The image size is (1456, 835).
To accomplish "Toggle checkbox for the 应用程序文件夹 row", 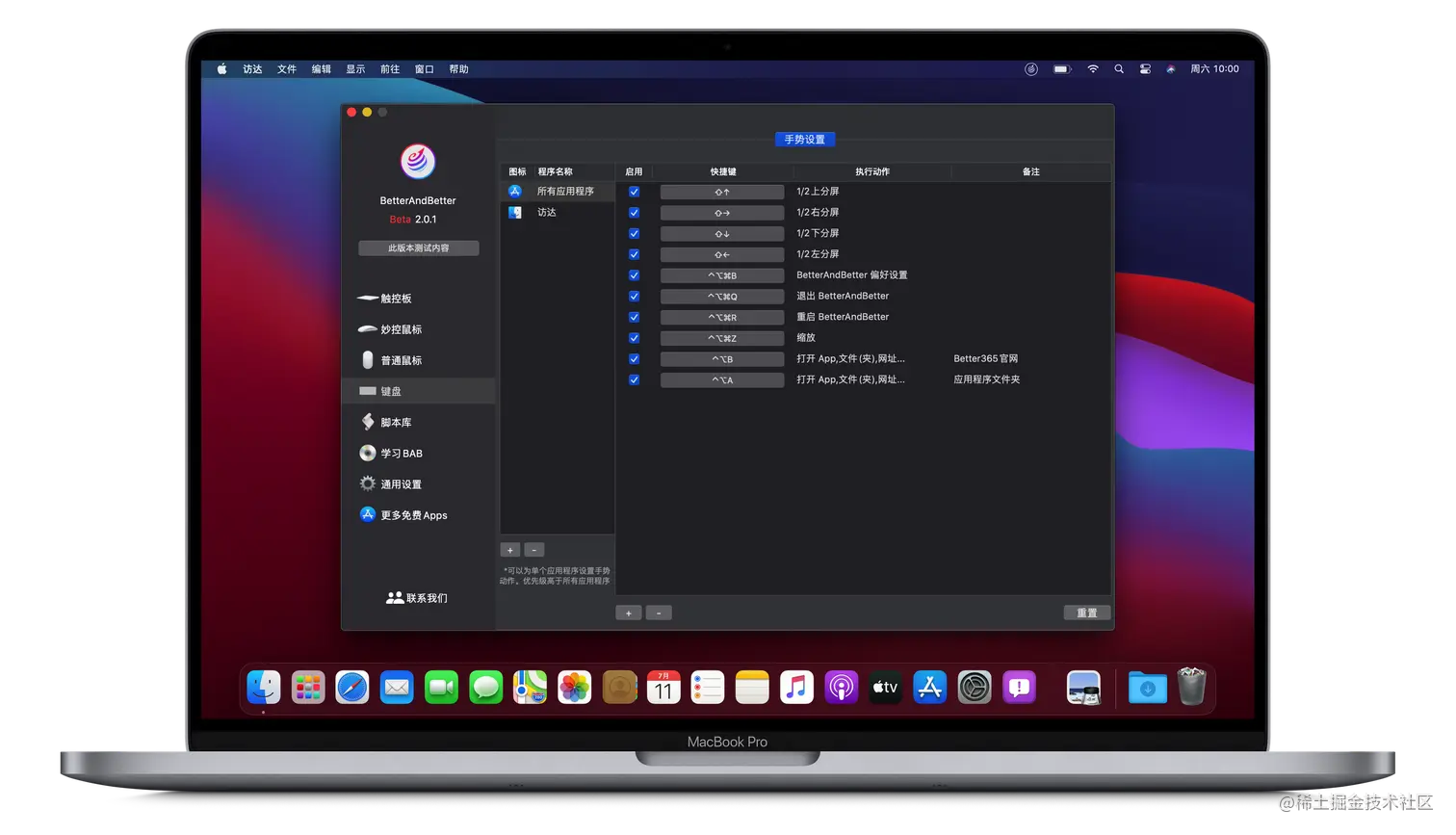I will 634,379.
